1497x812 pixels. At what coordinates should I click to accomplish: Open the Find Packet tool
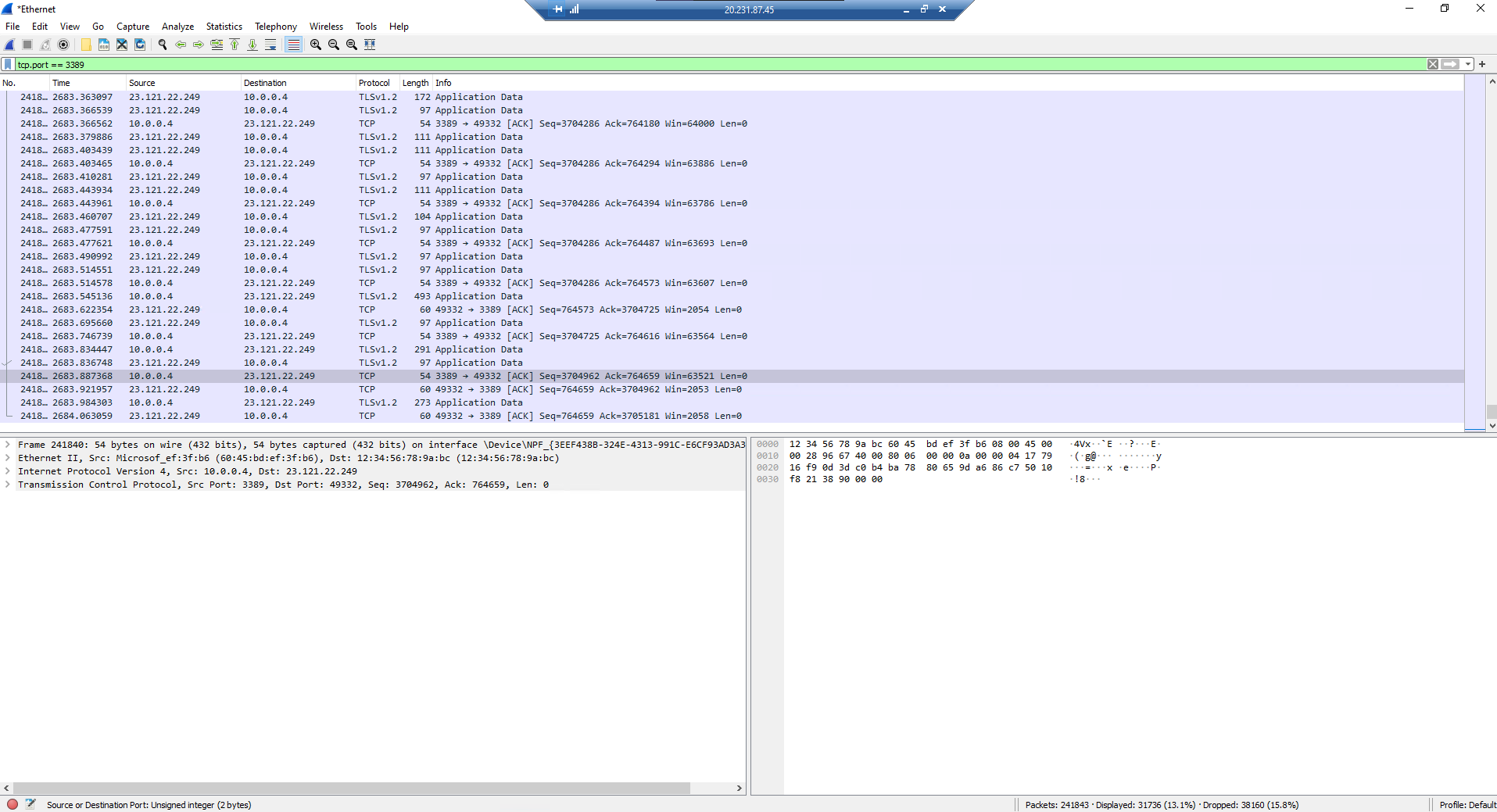pyautogui.click(x=163, y=45)
